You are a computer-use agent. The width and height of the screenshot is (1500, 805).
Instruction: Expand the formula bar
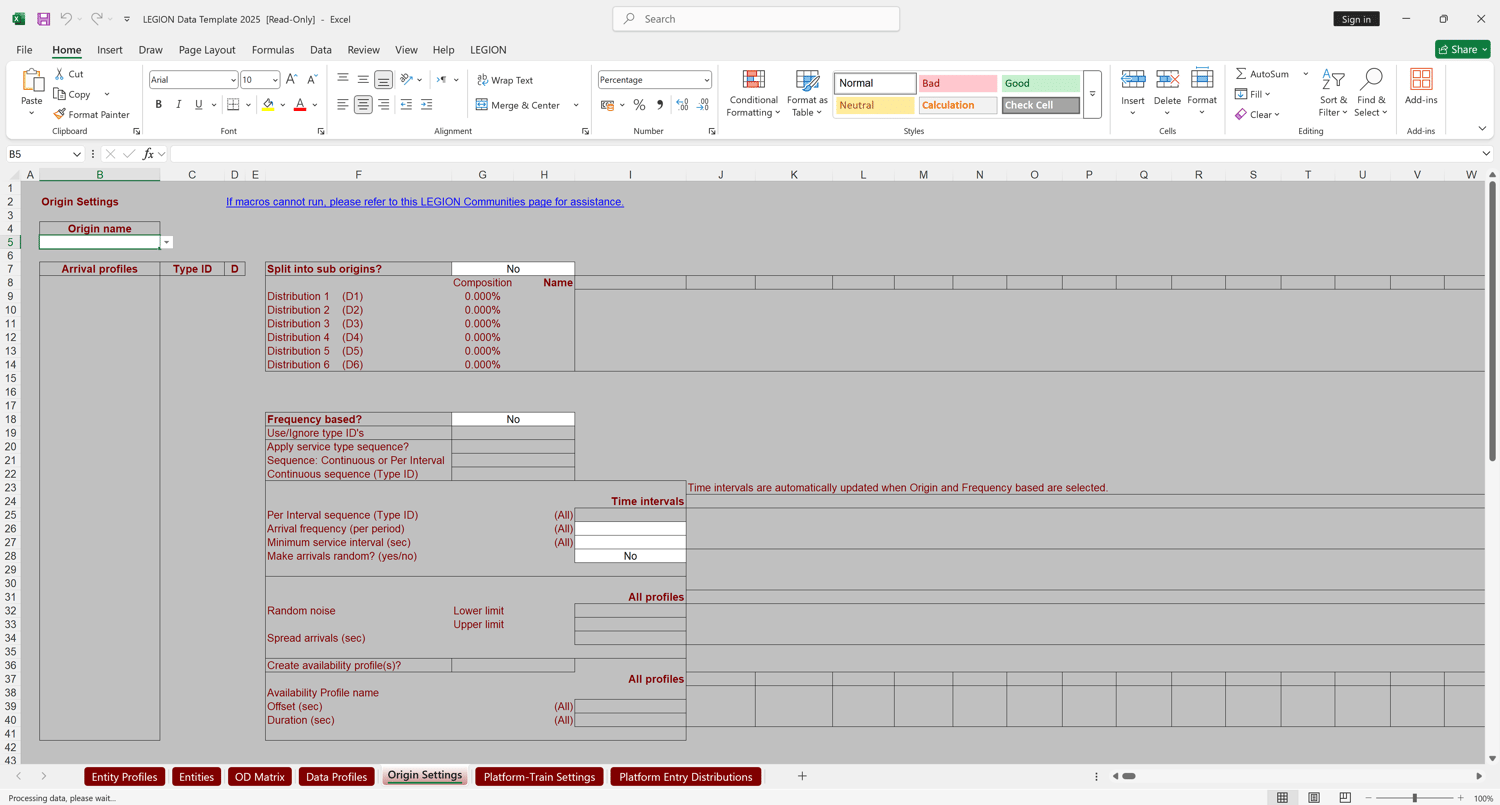(x=1486, y=154)
